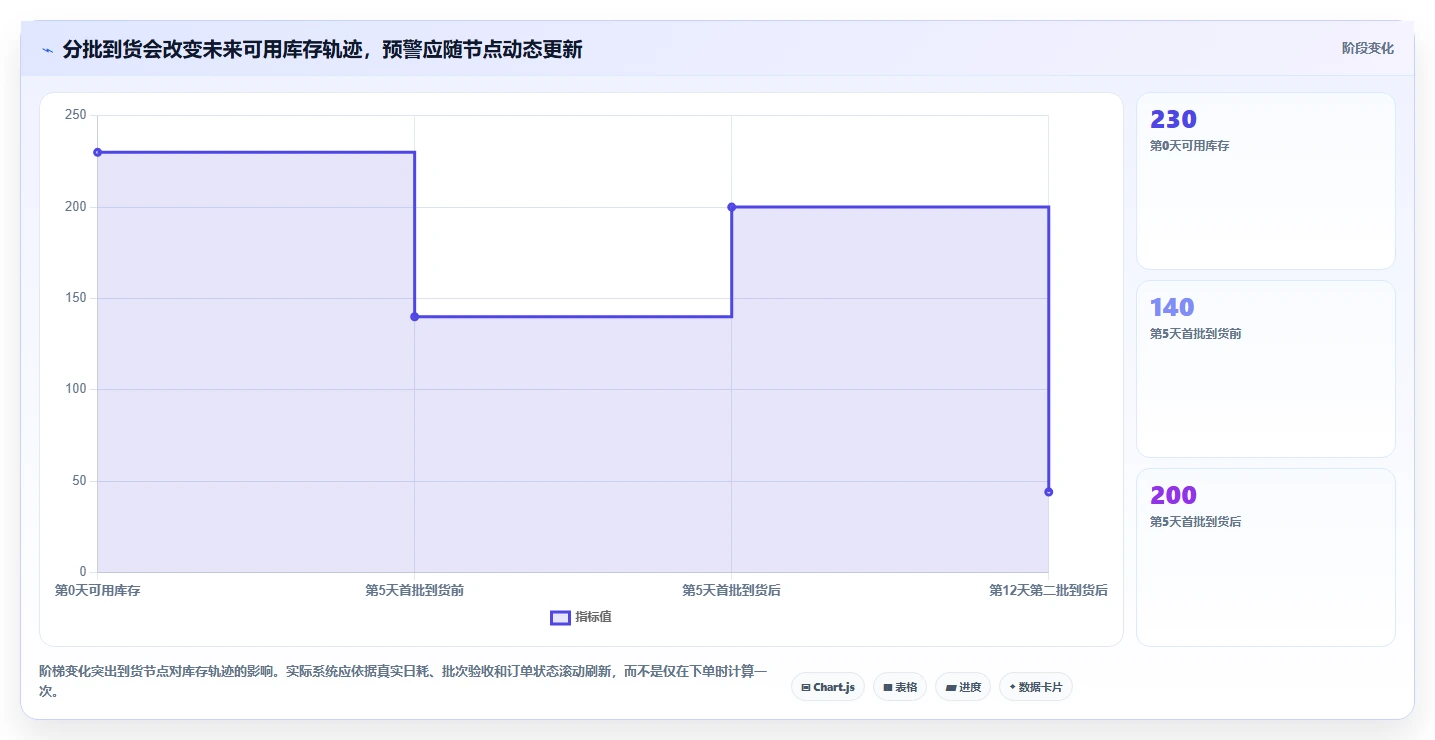Click the y-axis value 250
Screen dimensions: 1435x740
coord(75,115)
